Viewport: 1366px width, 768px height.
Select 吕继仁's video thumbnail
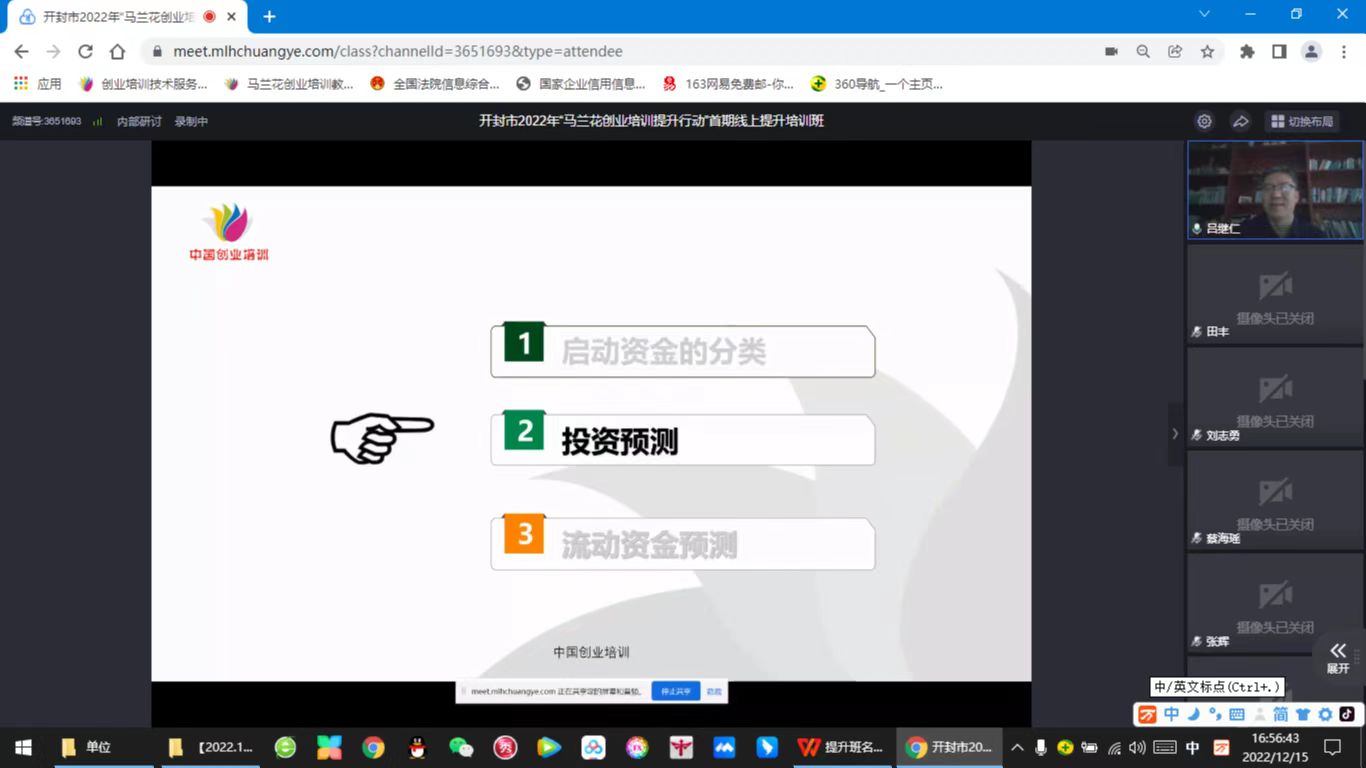[1275, 190]
